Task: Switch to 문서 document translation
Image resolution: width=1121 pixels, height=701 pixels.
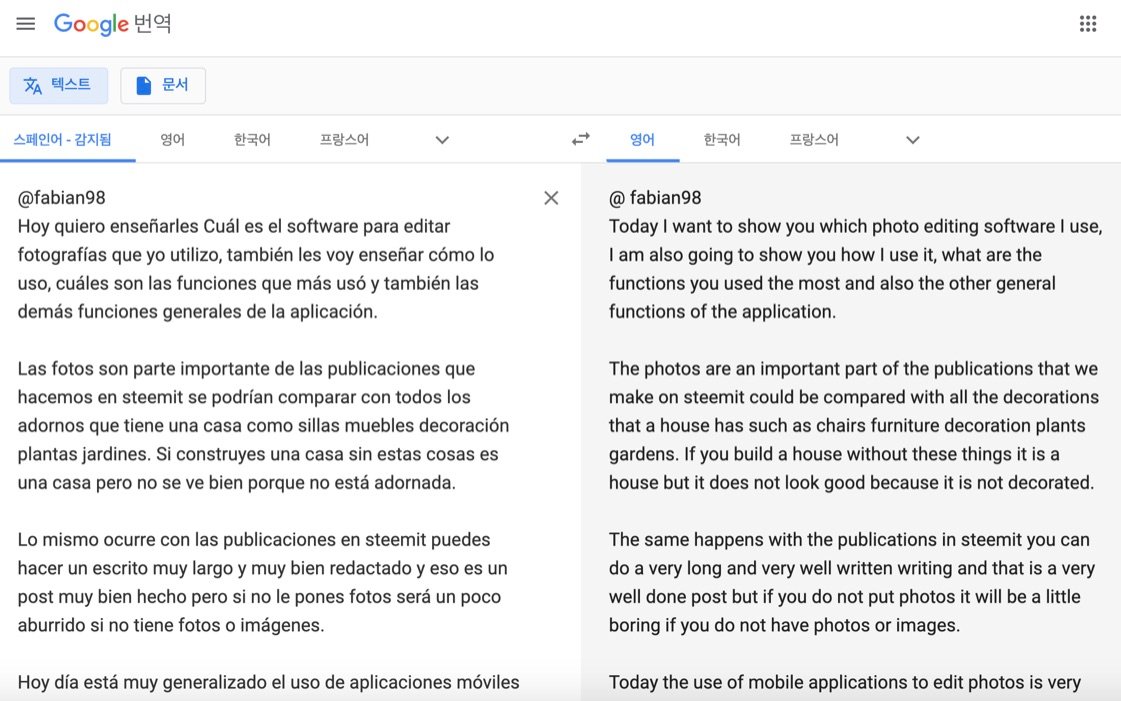Action: 163,86
